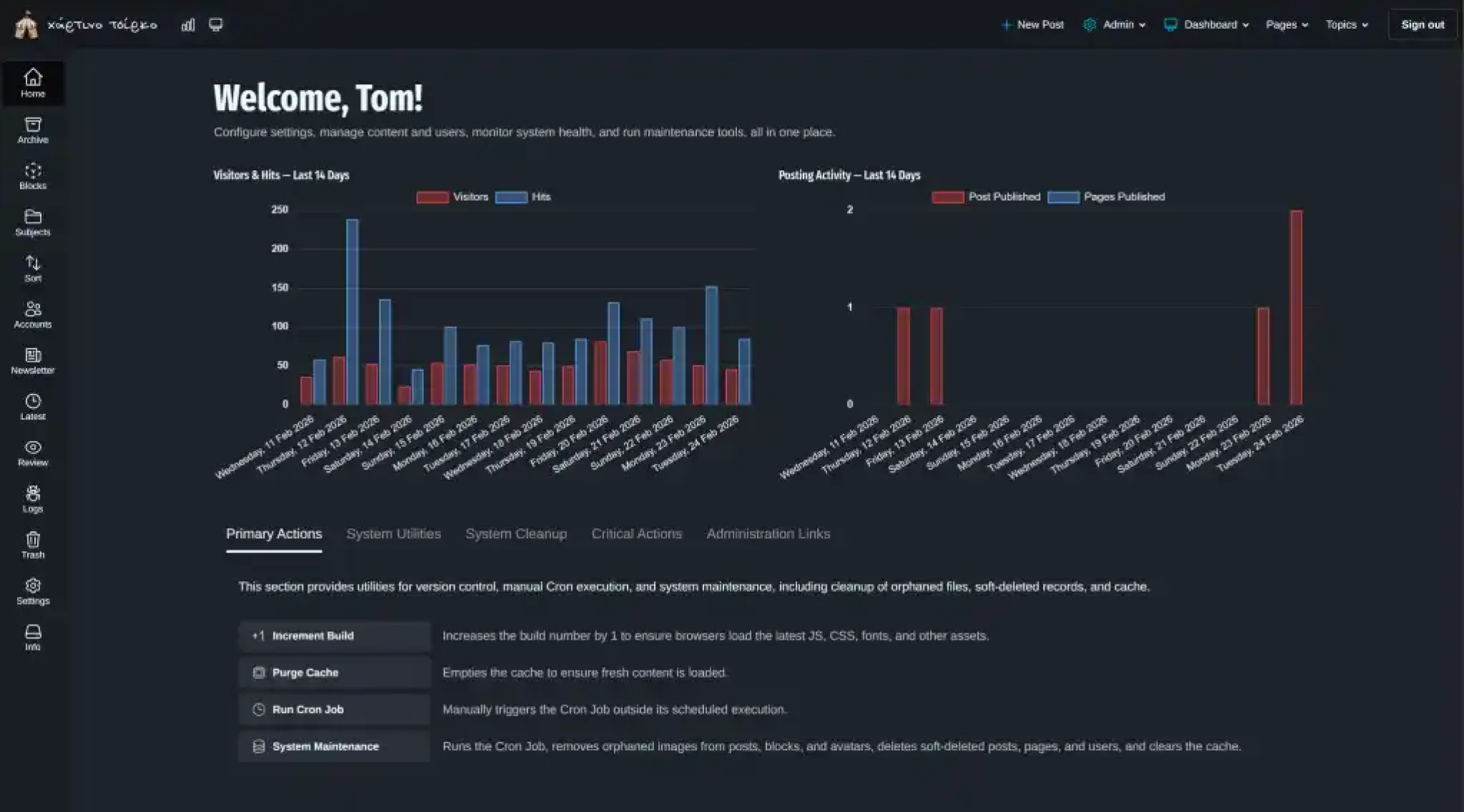The height and width of the screenshot is (812, 1464).
Task: Click the "Posting Activity — Last 14 Days" title
Action: pos(849,175)
